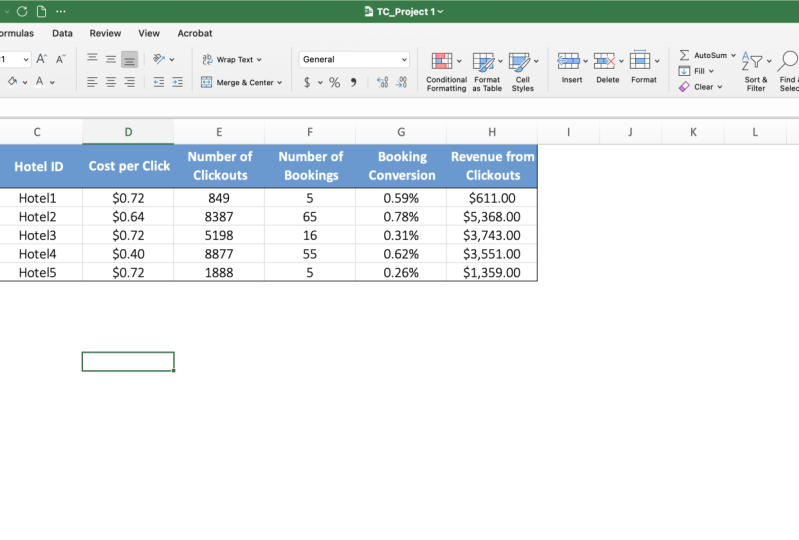This screenshot has width=799, height=540.
Task: Click the AutoSum sigma button
Action: [703, 55]
